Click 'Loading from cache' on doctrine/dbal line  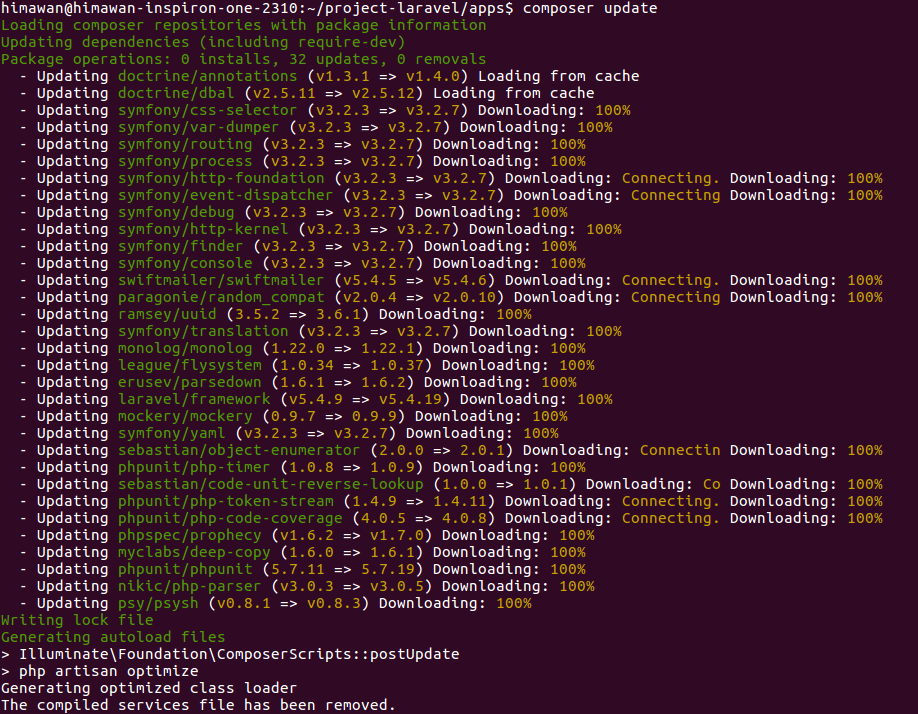point(513,94)
